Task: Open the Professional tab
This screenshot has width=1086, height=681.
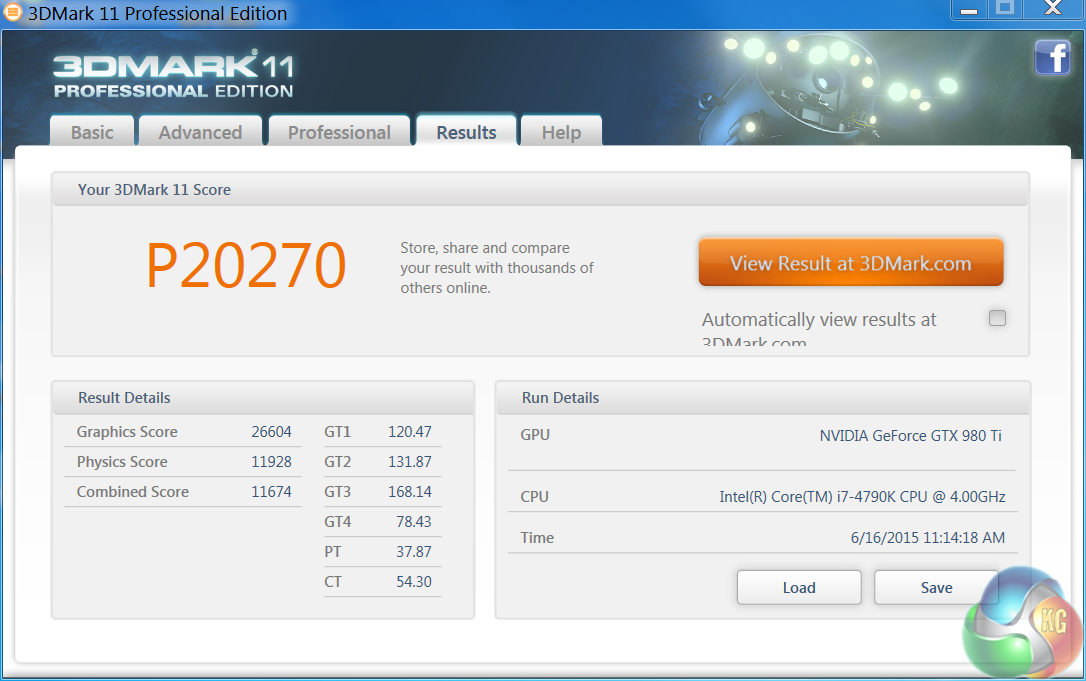Action: (x=339, y=132)
